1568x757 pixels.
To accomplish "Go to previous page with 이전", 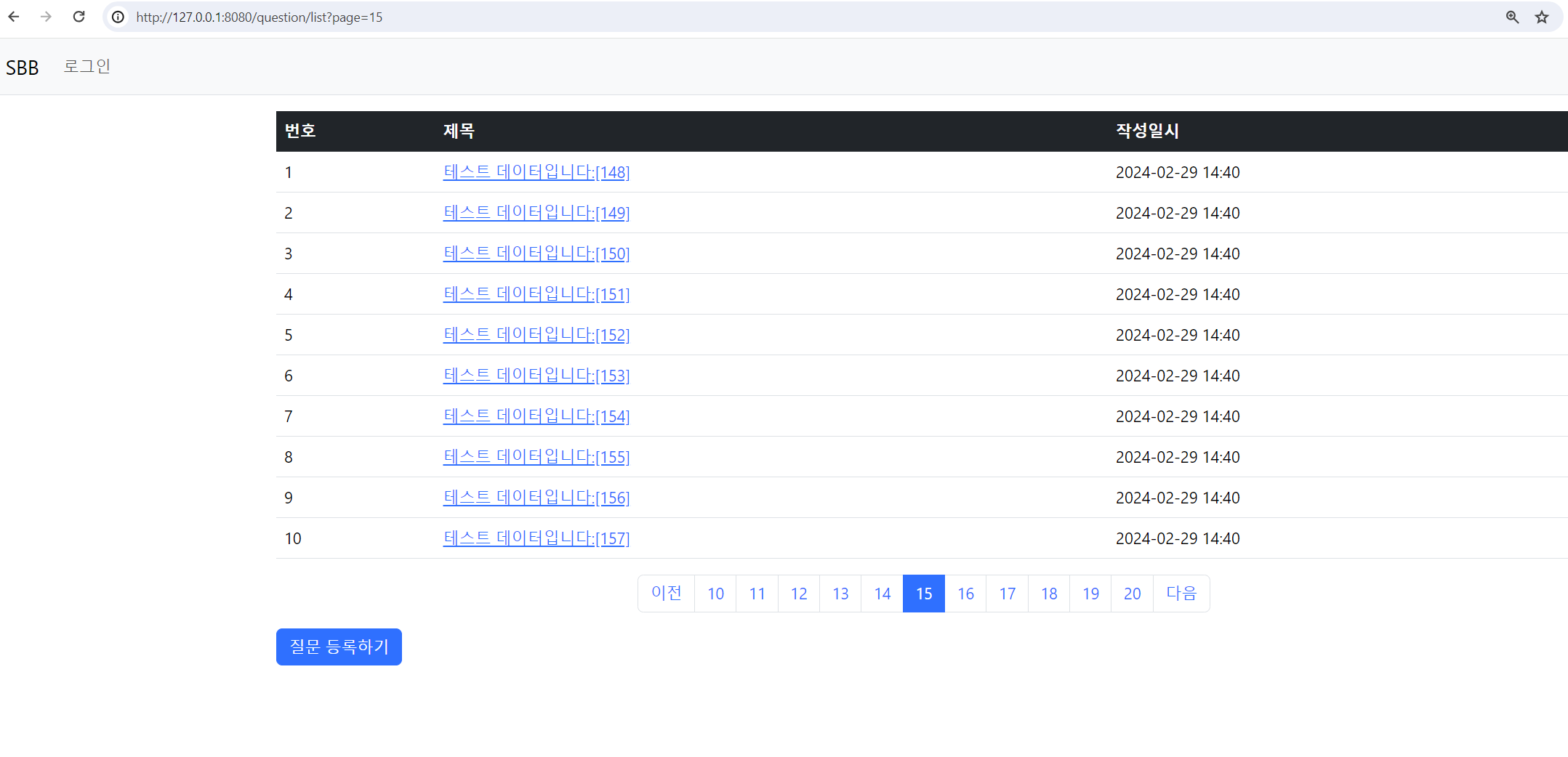I will click(667, 594).
